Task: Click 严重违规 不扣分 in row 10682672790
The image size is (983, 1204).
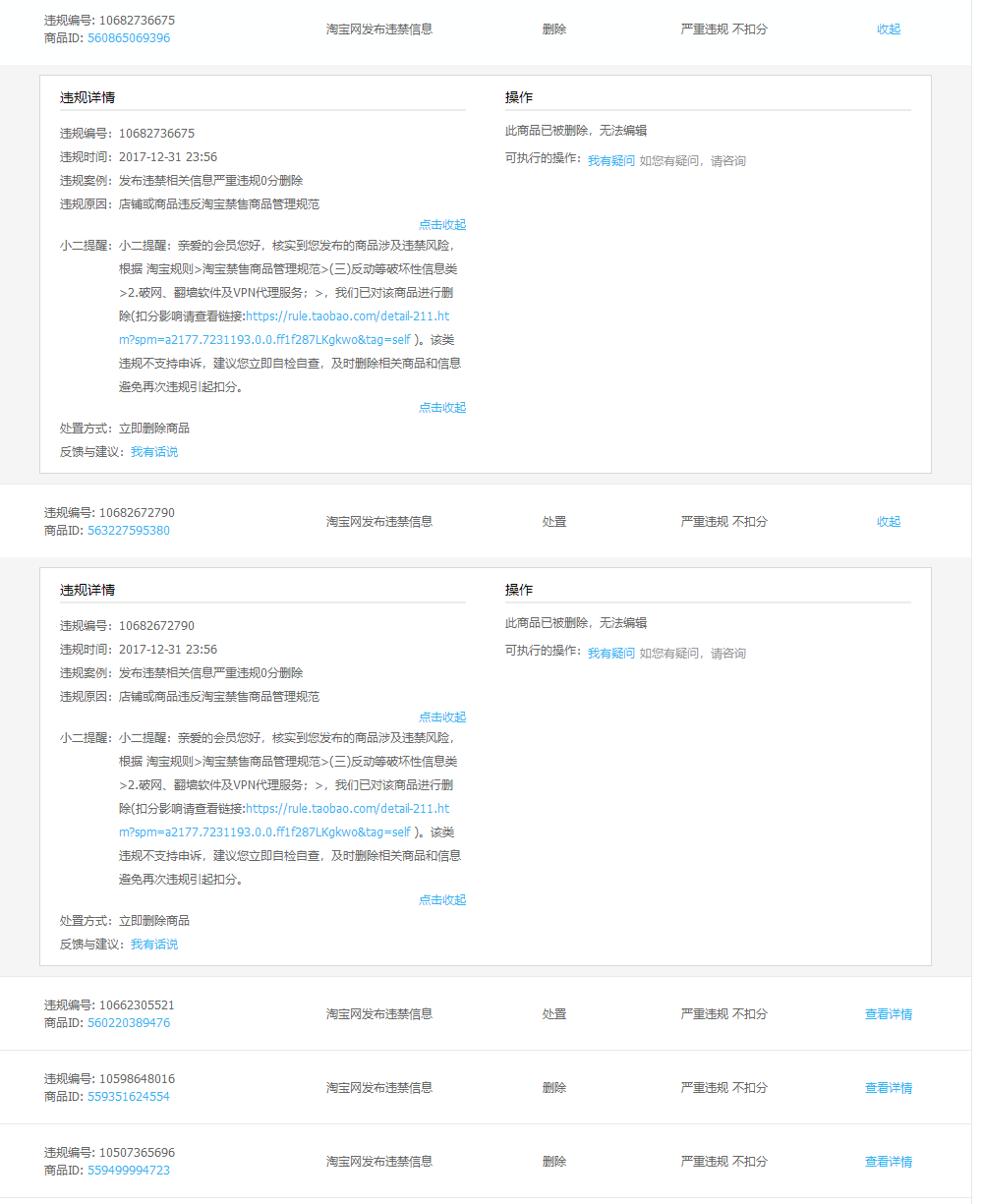Action: tap(724, 522)
